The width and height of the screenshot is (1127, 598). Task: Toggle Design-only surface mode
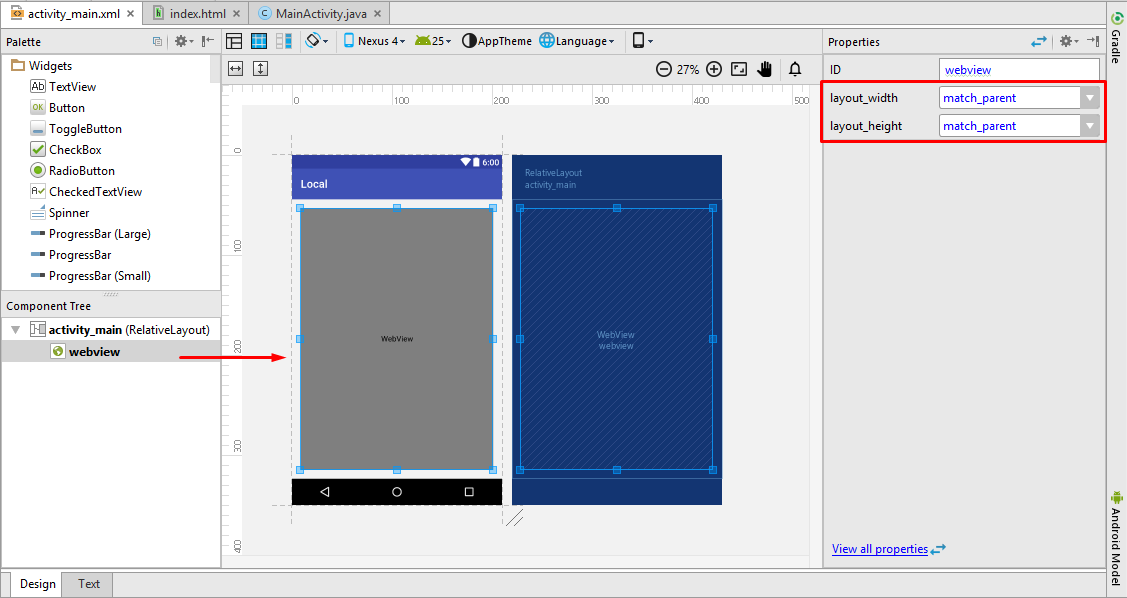[234, 41]
